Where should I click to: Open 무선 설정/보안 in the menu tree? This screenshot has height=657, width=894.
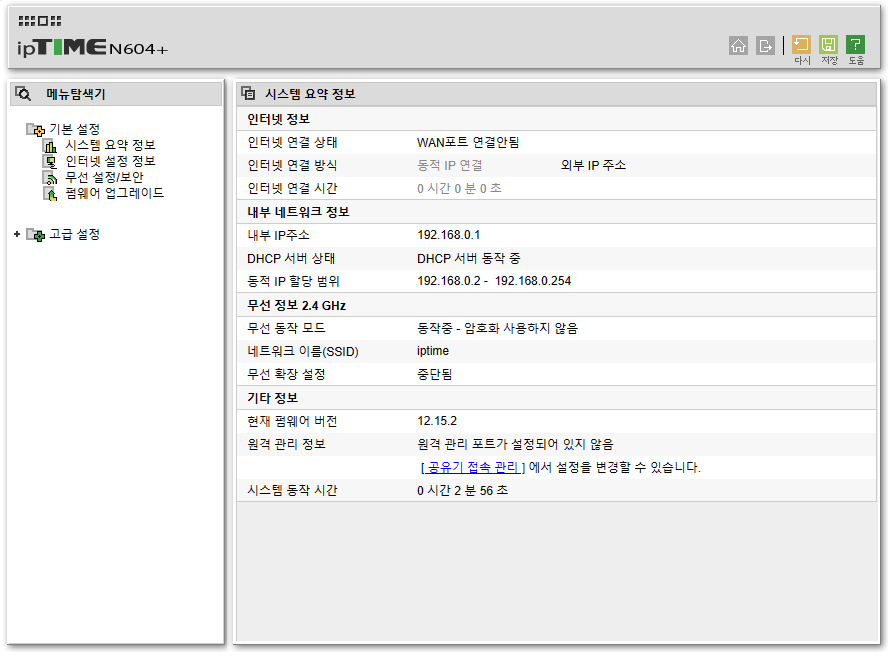click(x=104, y=177)
